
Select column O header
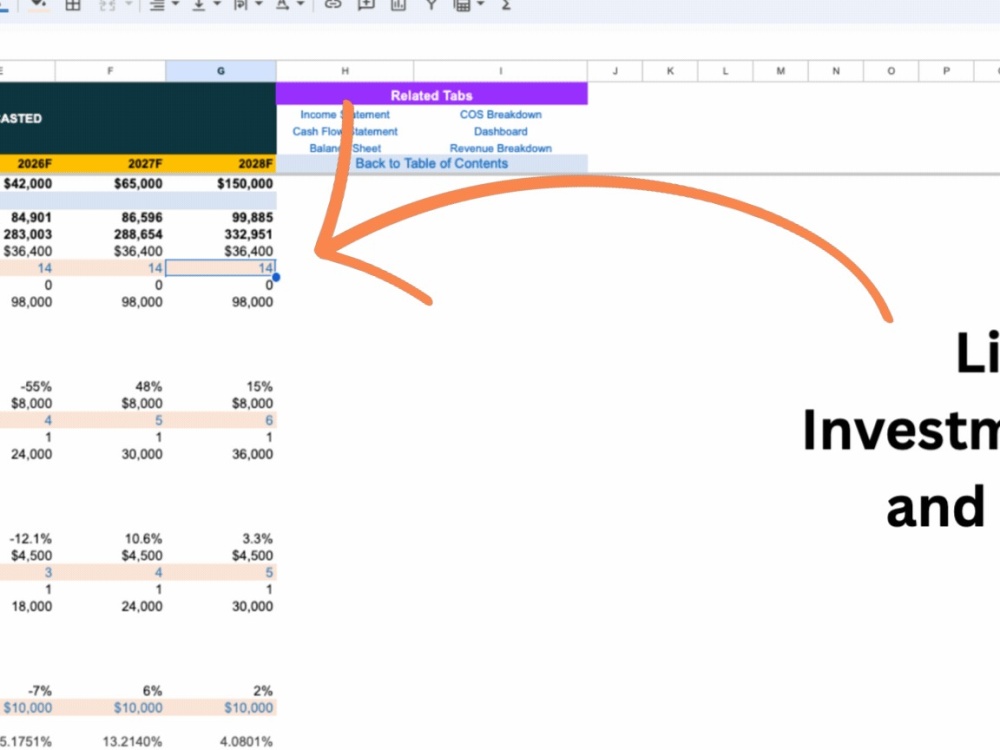pyautogui.click(x=891, y=71)
